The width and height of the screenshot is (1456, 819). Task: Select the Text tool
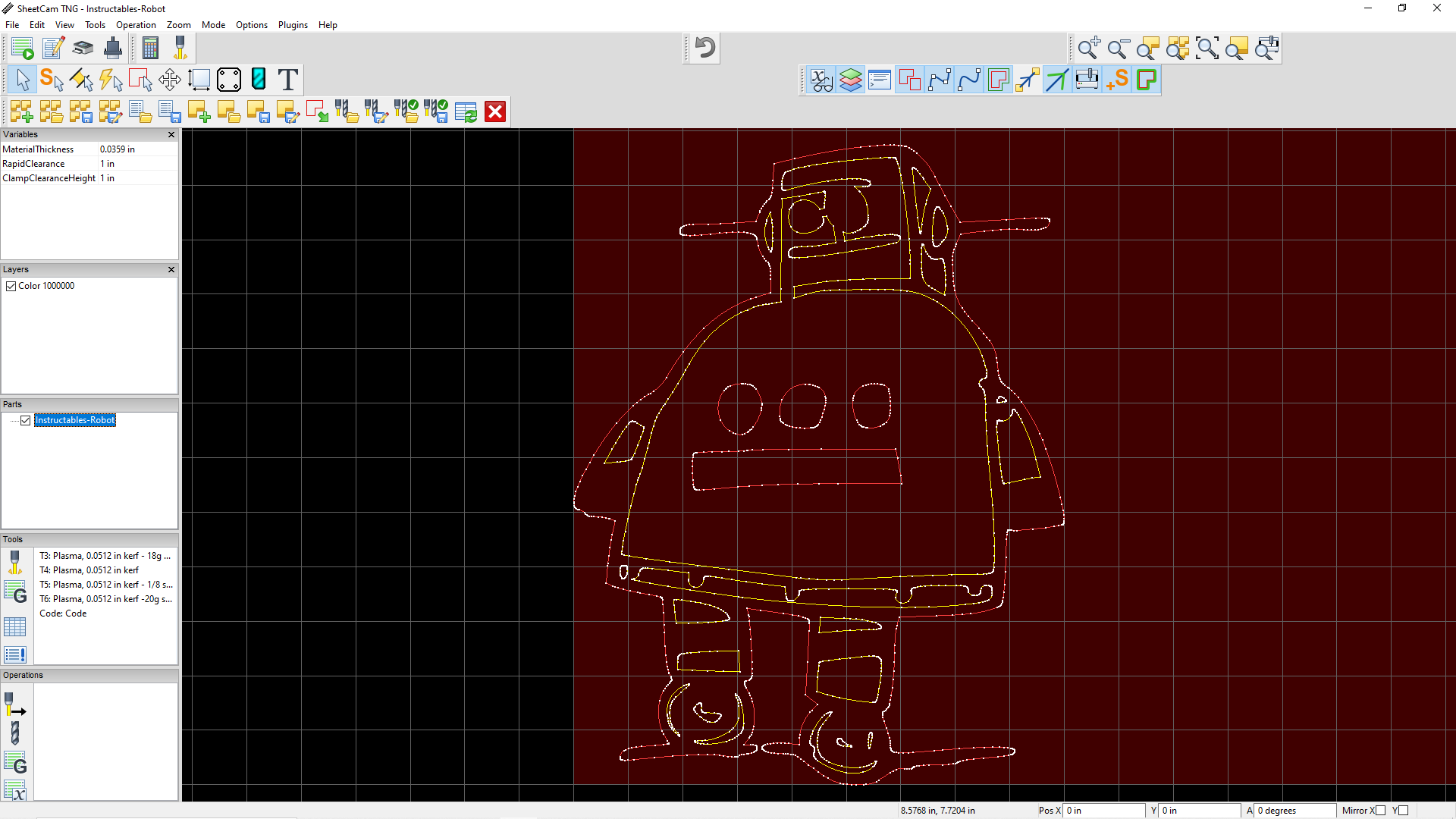coord(287,79)
